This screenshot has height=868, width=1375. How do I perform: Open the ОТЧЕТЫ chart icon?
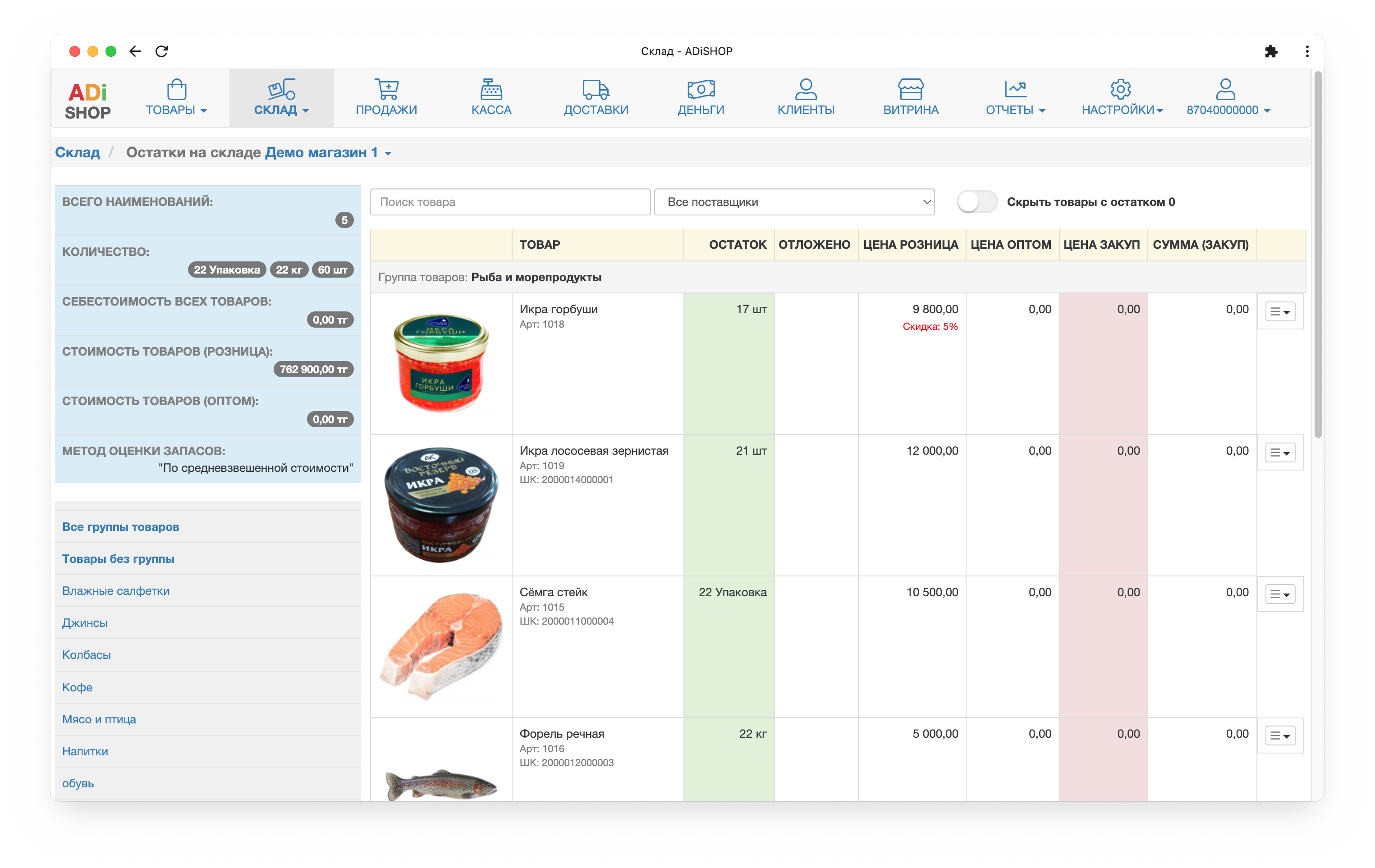[1015, 89]
